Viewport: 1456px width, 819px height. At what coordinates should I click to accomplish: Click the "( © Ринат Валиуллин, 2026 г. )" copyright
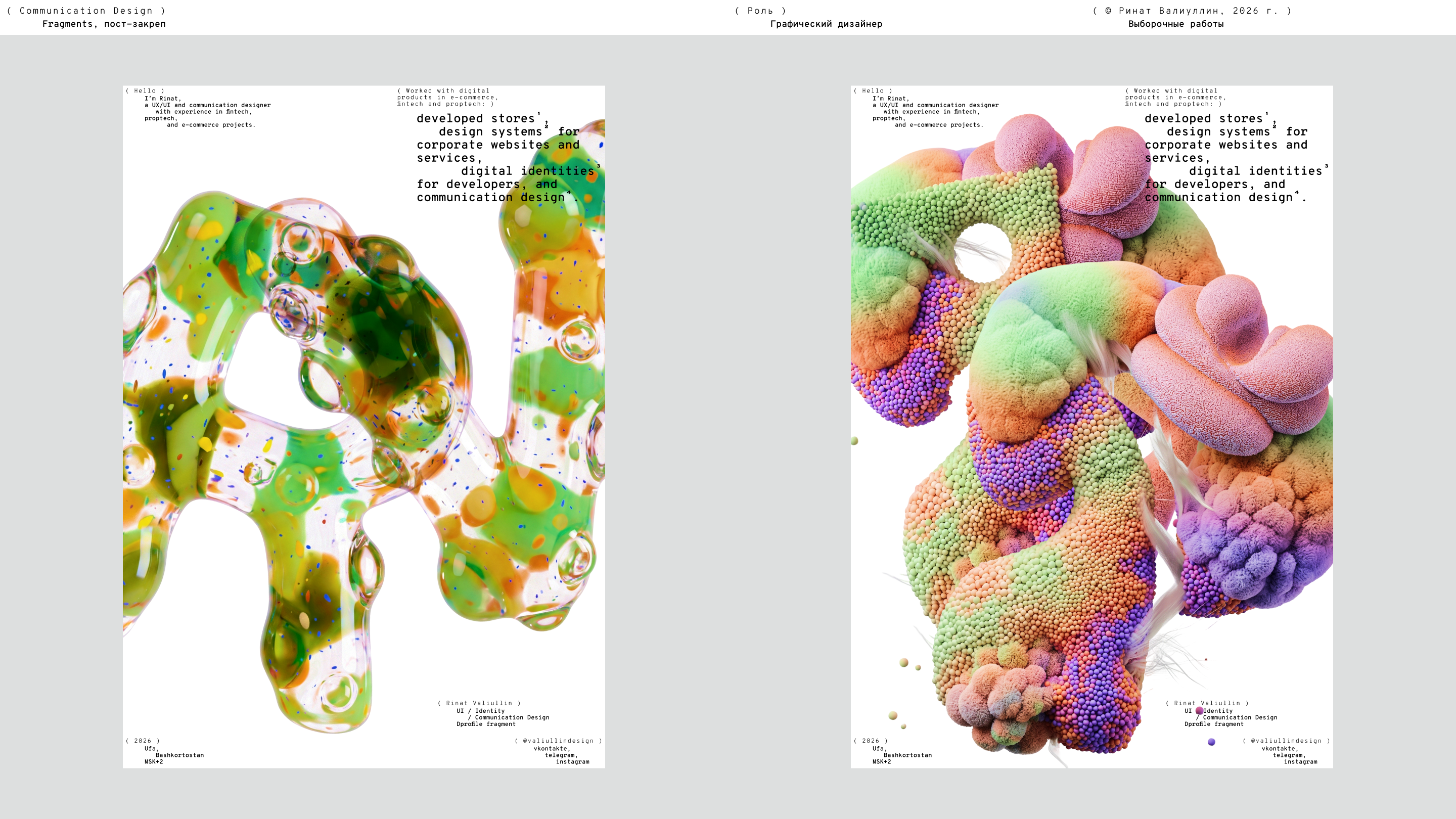(1192, 11)
